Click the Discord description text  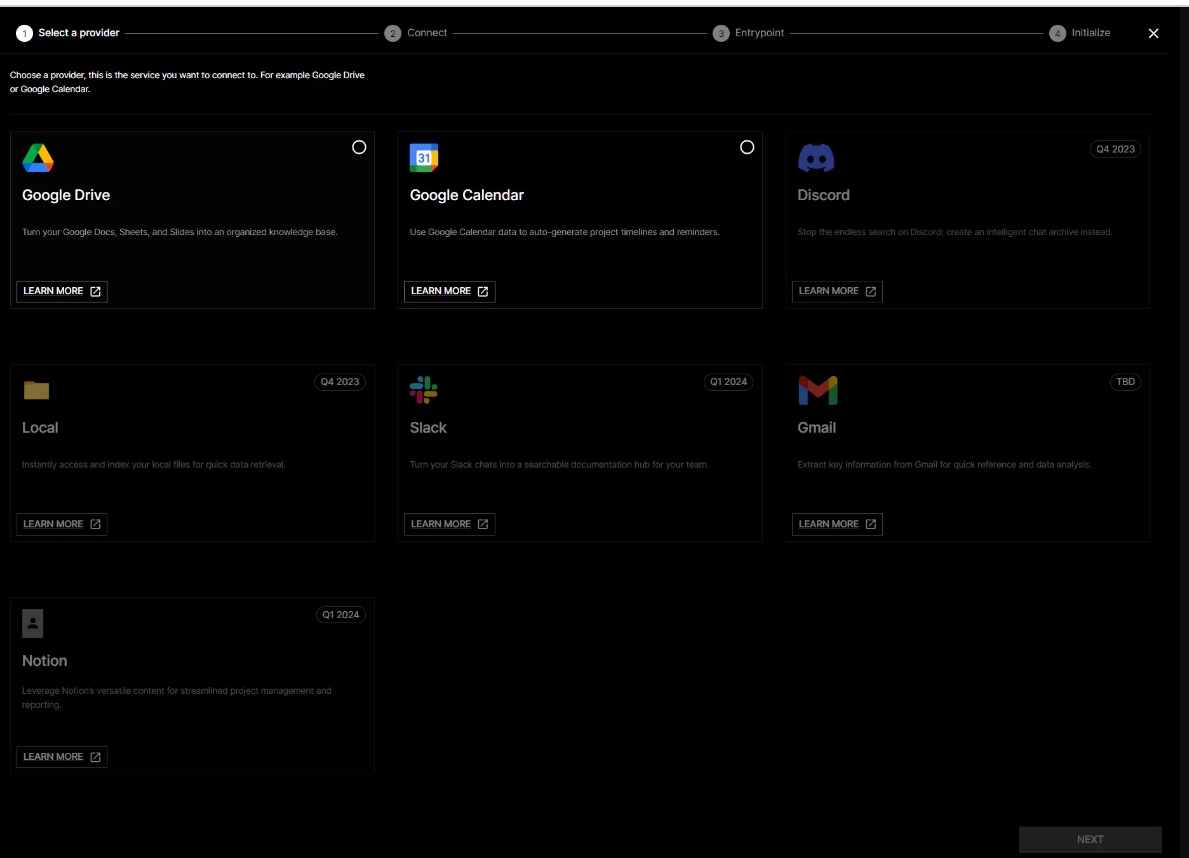(x=955, y=232)
